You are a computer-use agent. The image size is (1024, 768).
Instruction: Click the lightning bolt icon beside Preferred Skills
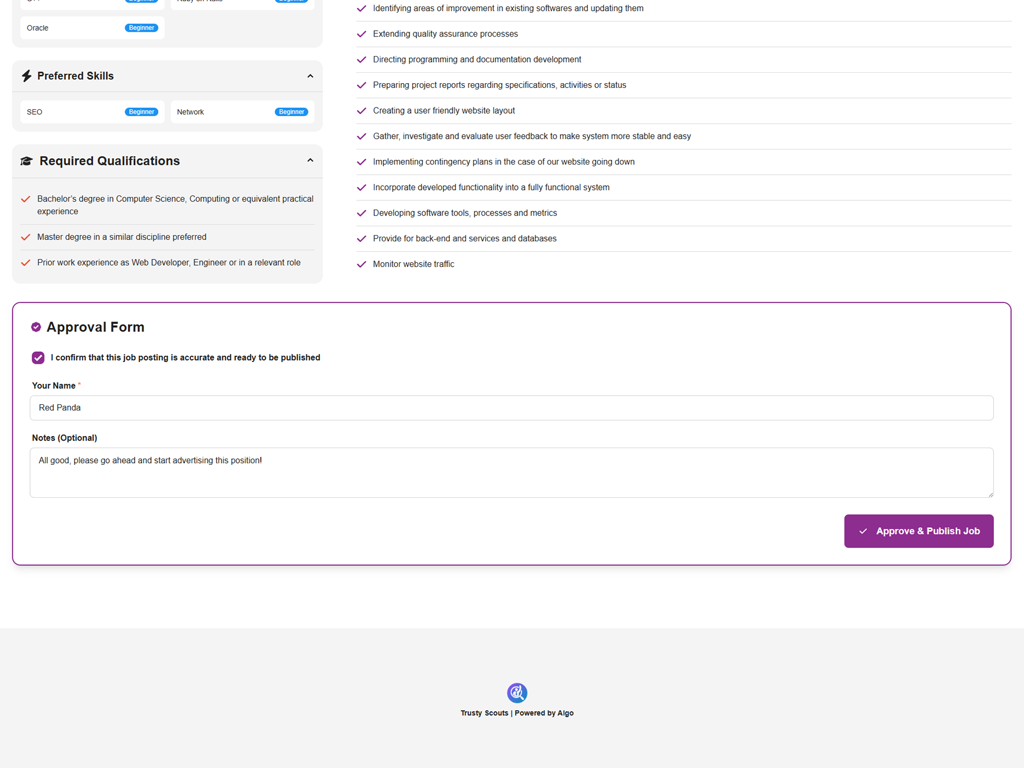point(27,76)
